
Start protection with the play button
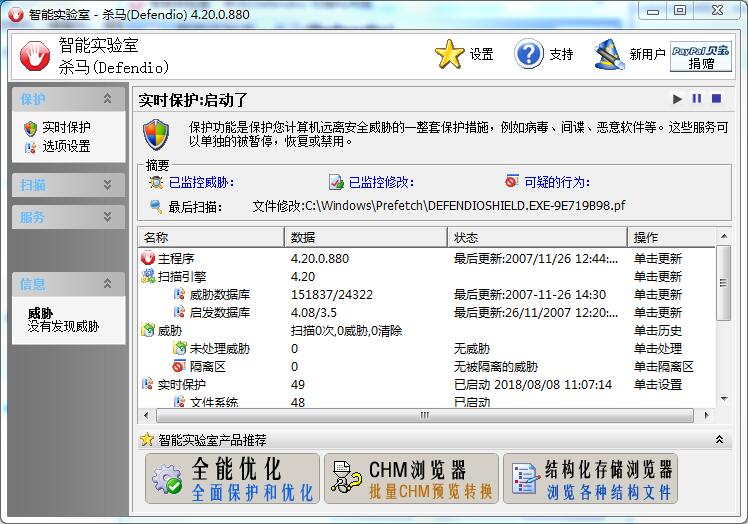tap(676, 99)
